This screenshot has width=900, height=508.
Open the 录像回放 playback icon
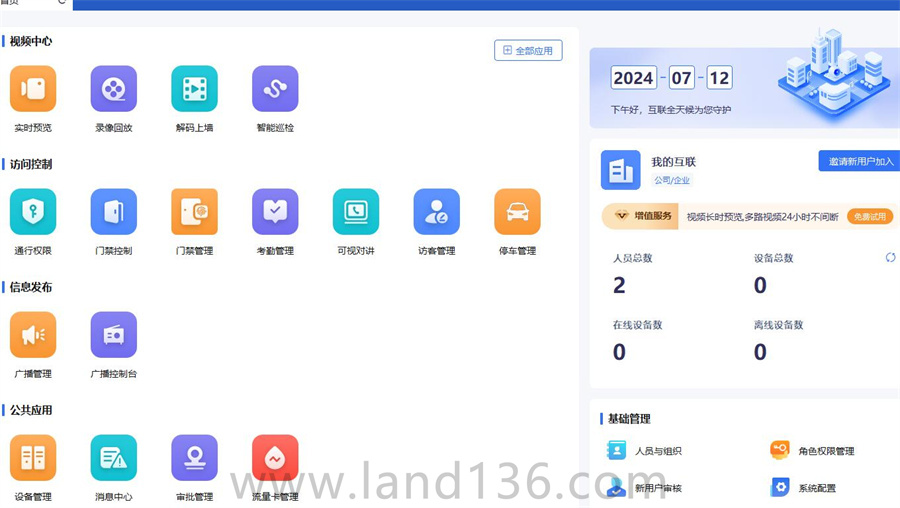pyautogui.click(x=114, y=89)
